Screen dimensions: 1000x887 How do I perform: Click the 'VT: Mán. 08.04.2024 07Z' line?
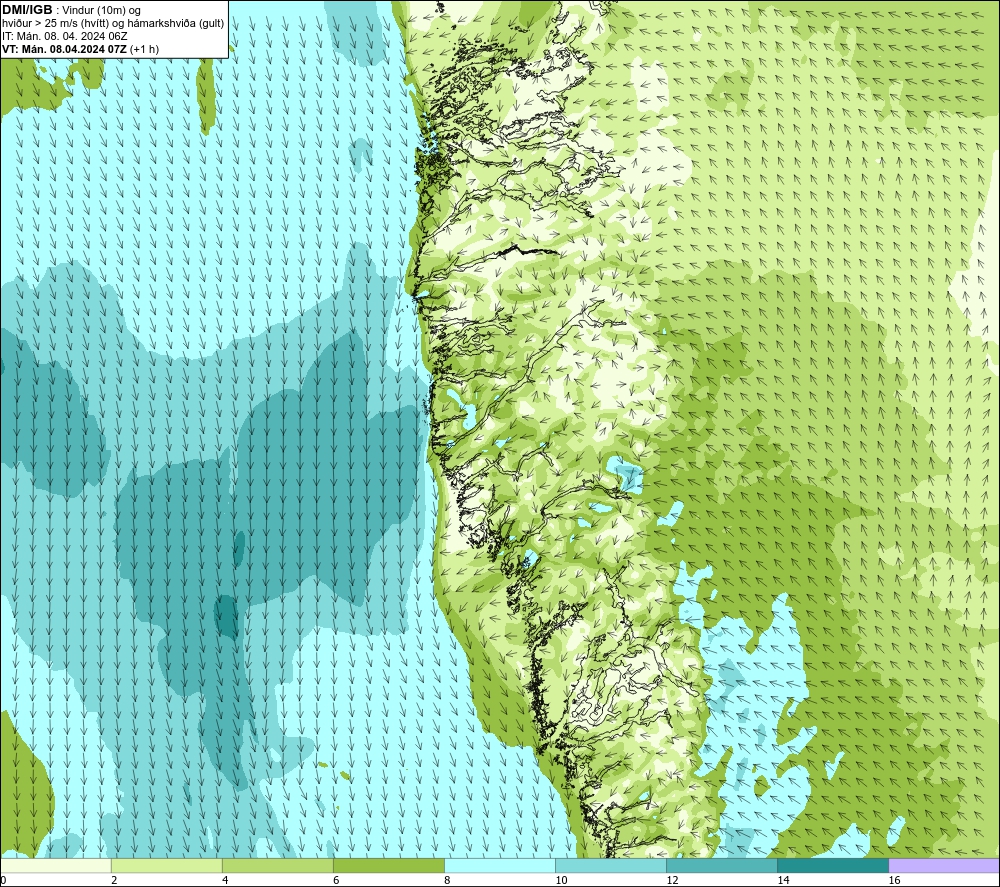point(80,49)
